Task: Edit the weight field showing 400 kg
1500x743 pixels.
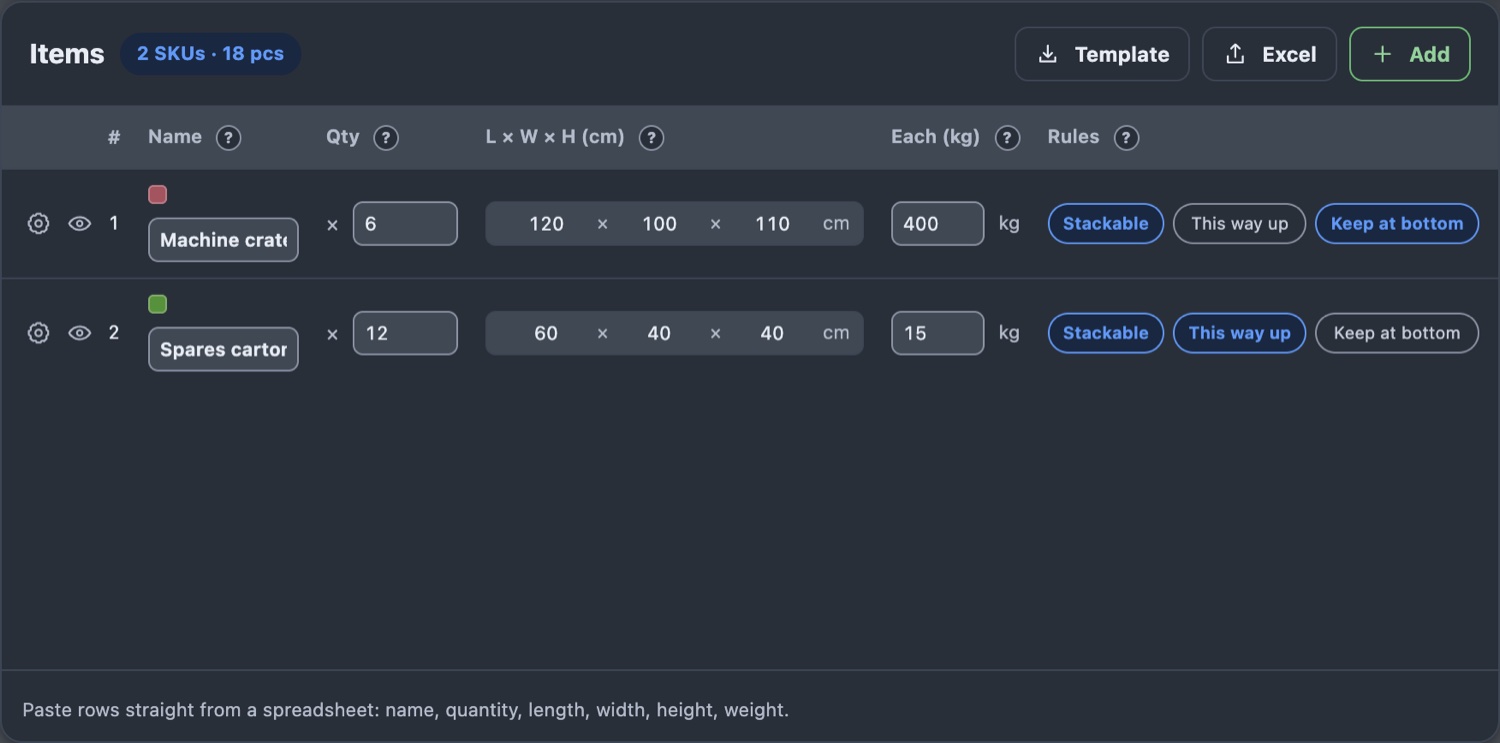Action: click(x=938, y=224)
